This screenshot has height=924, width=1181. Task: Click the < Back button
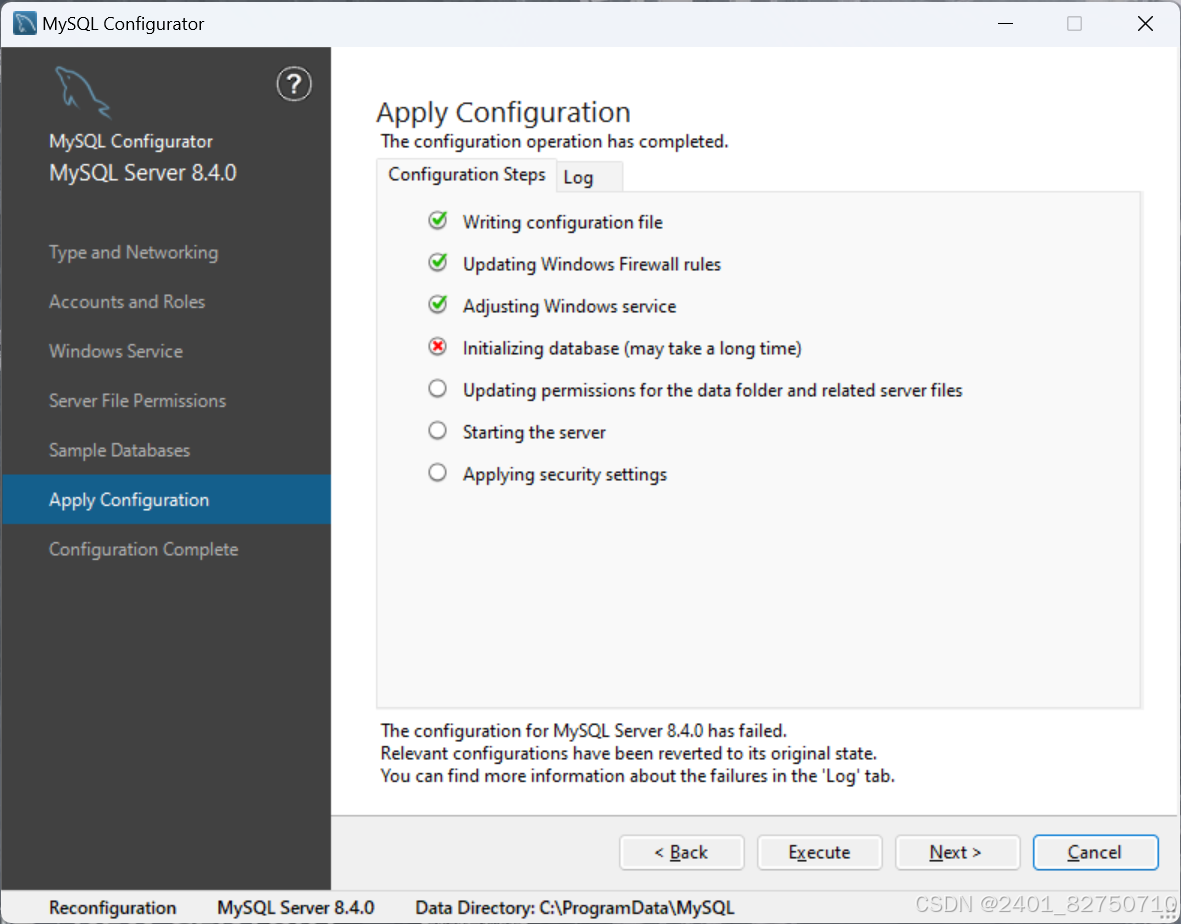coord(682,852)
